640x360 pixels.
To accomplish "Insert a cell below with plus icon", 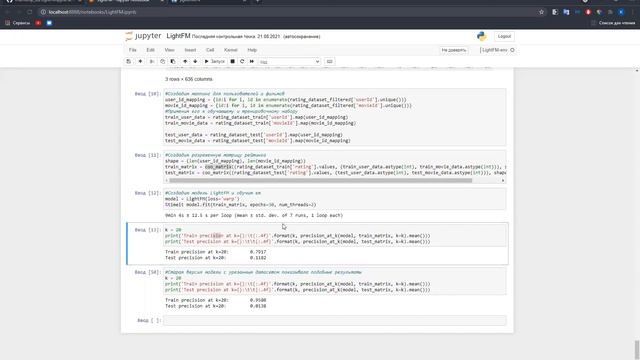I will pyautogui.click(x=140, y=62).
